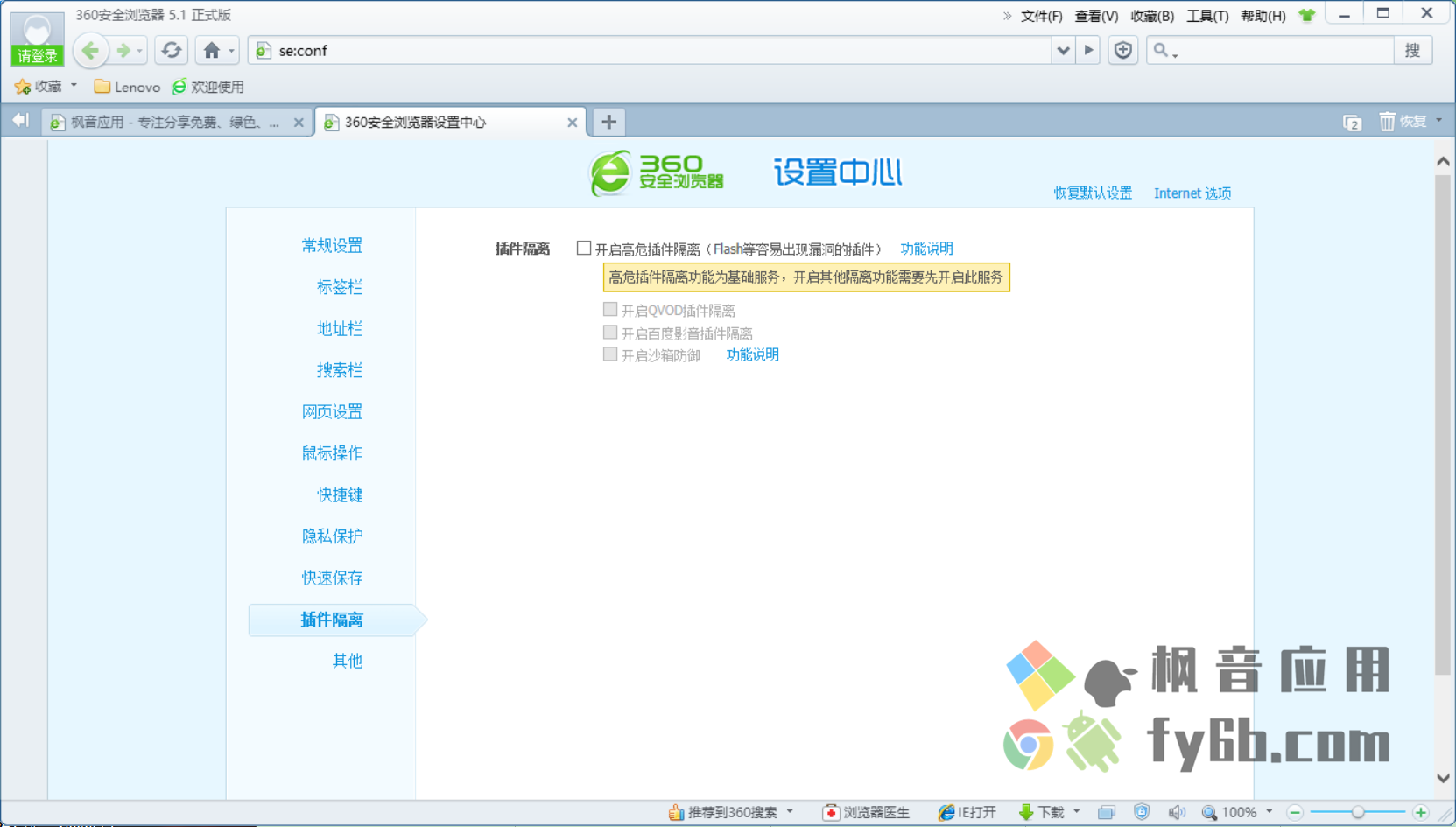Toggle 开启百度影音插件隔离 checkbox
This screenshot has height=827, width=1456.
pyautogui.click(x=610, y=333)
